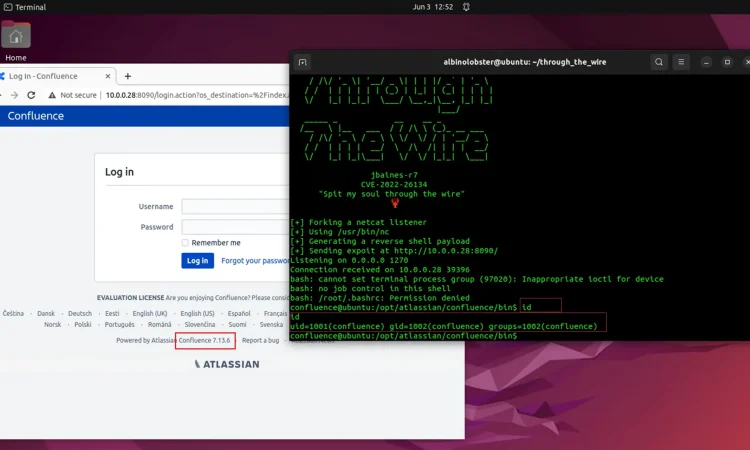This screenshot has width=750, height=450.
Task: Click the Not secure warning icon
Action: pyautogui.click(x=49, y=95)
